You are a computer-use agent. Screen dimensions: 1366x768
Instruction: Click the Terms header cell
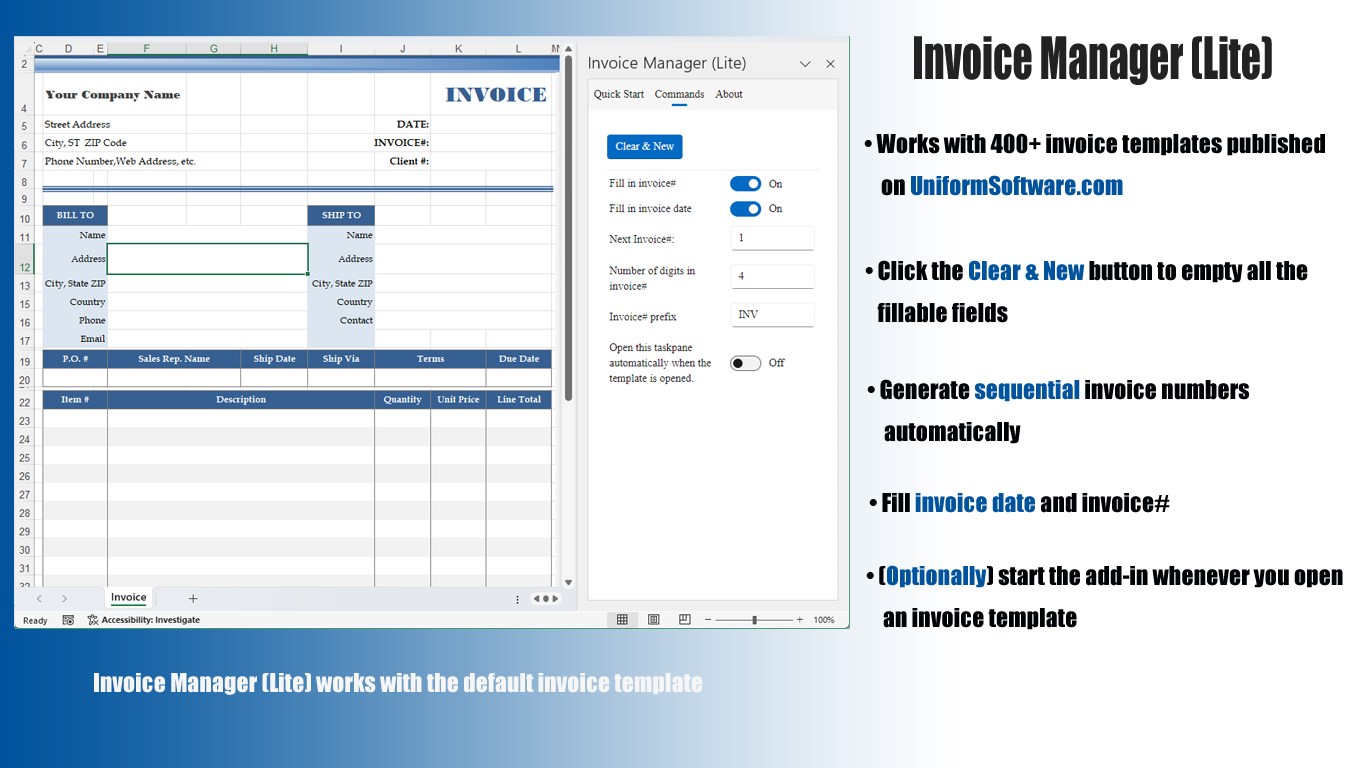(x=430, y=359)
